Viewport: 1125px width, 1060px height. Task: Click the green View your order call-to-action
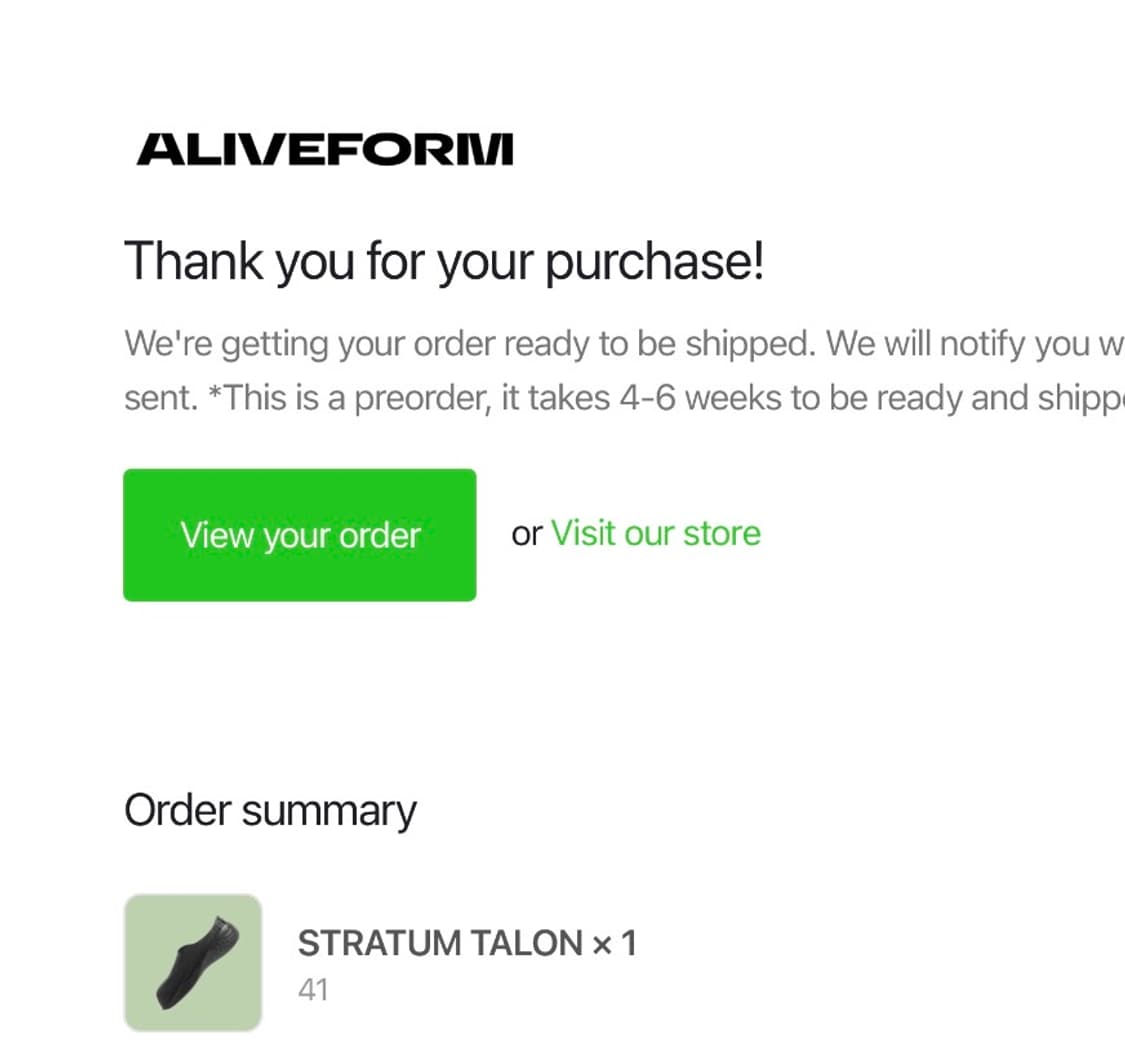click(x=299, y=535)
